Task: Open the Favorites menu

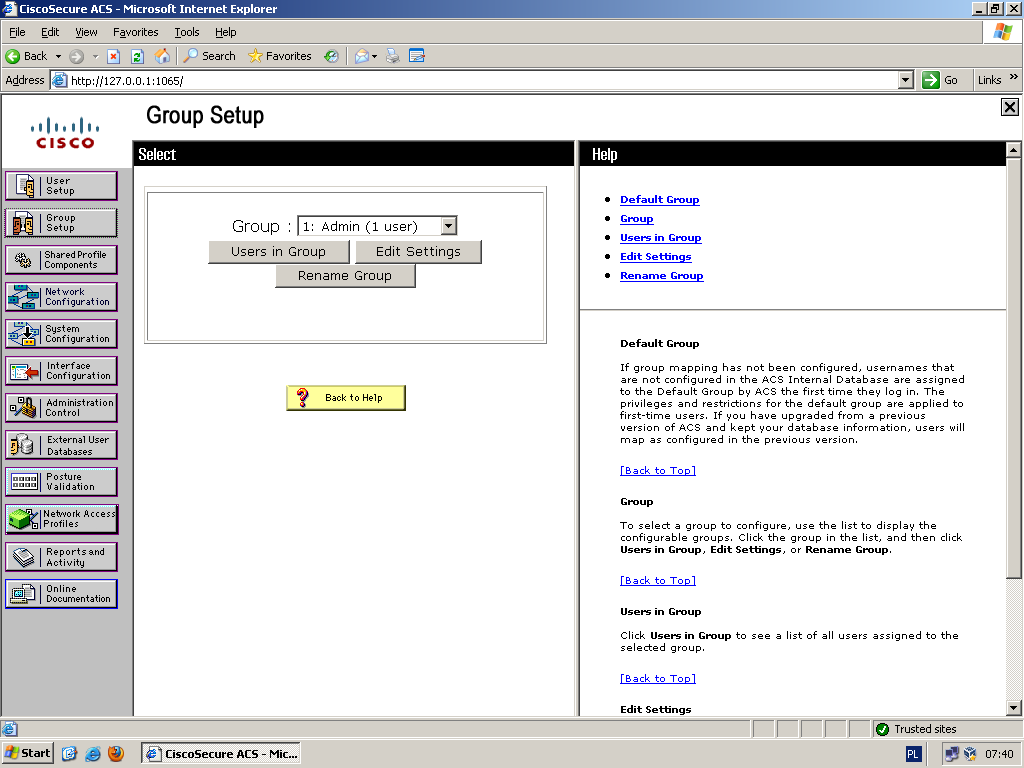Action: click(135, 32)
